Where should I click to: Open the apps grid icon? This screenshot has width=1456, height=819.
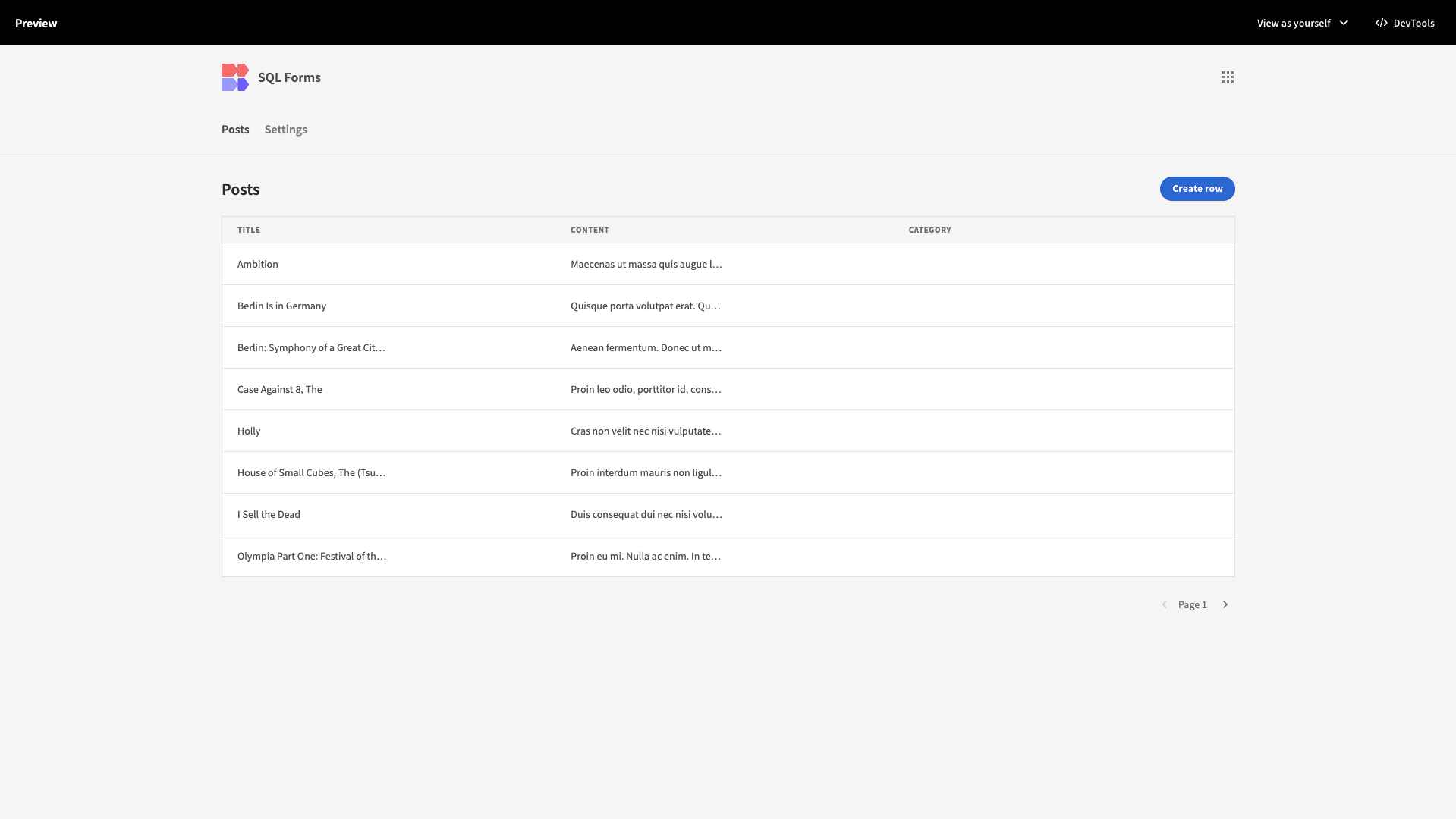point(1228,77)
